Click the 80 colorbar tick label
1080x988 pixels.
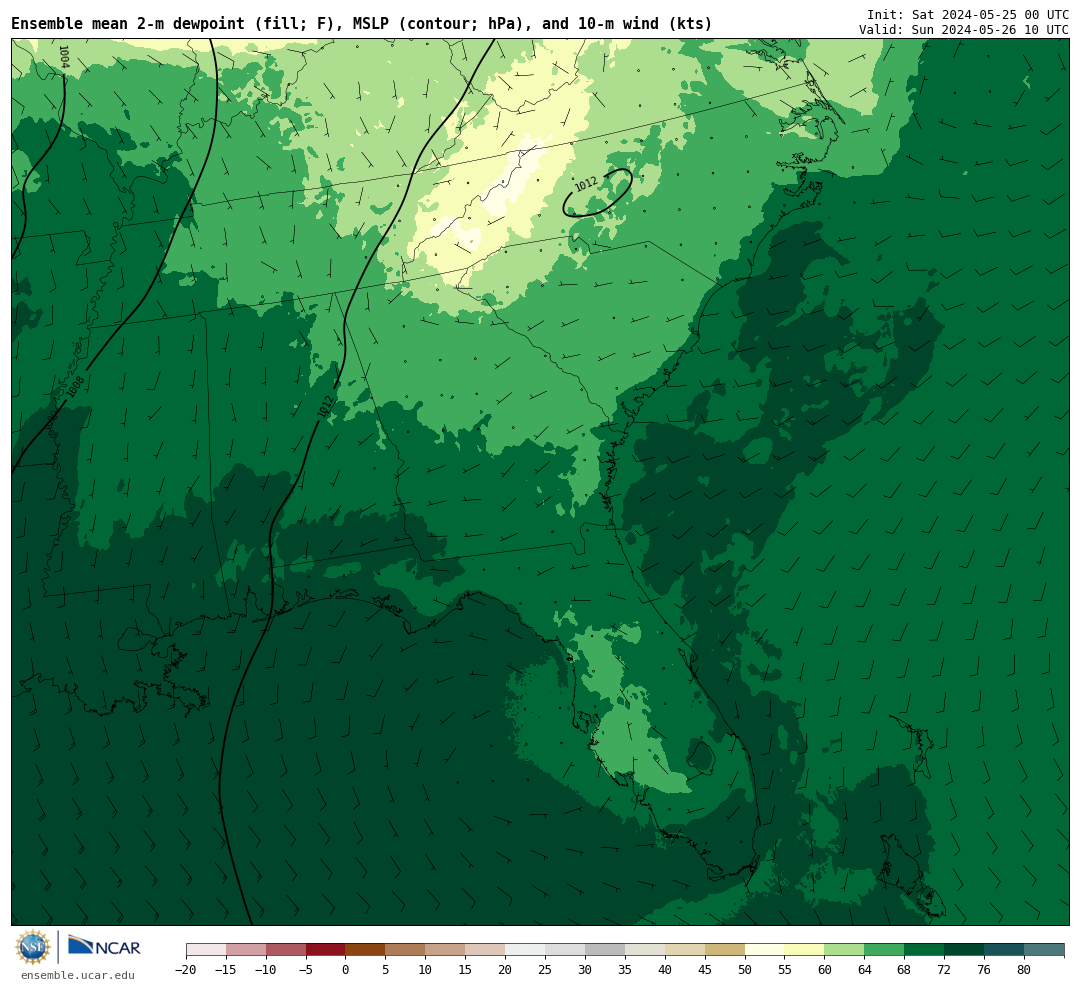pos(1025,969)
